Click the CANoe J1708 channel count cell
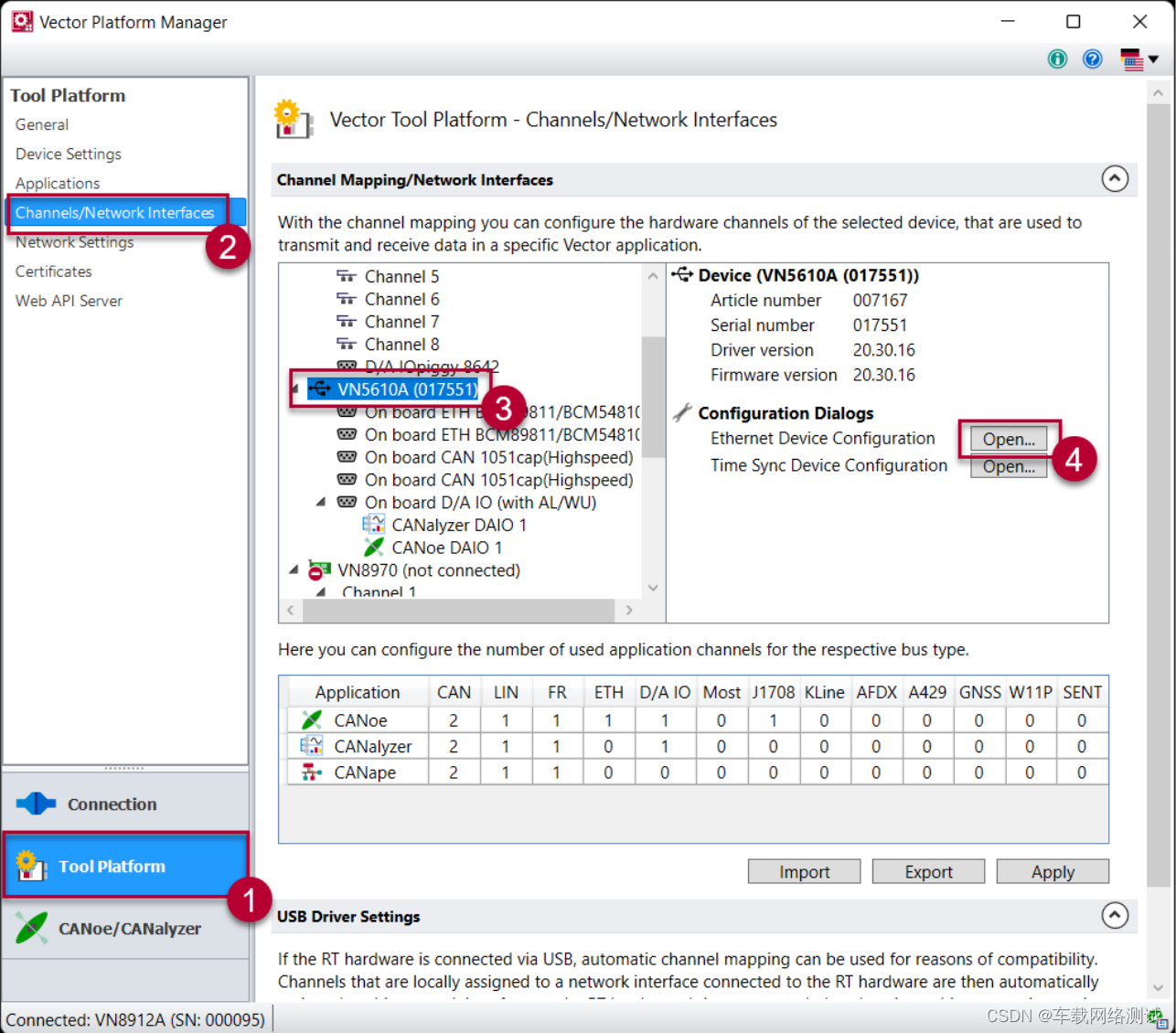 (x=773, y=720)
